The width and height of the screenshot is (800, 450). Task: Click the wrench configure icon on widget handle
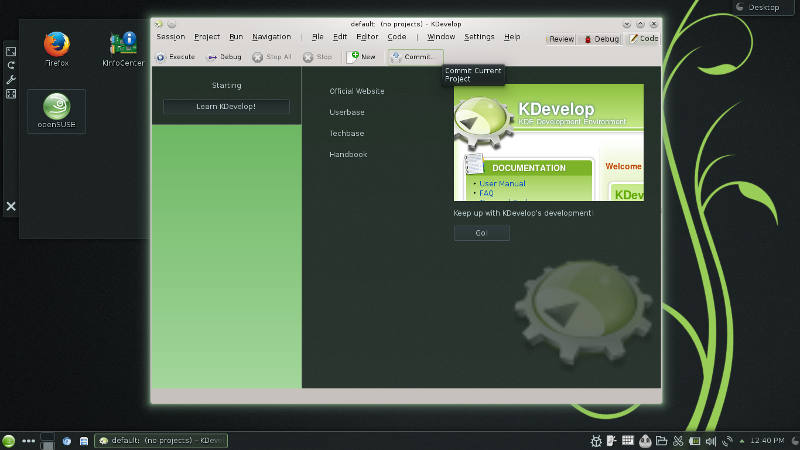pos(11,80)
